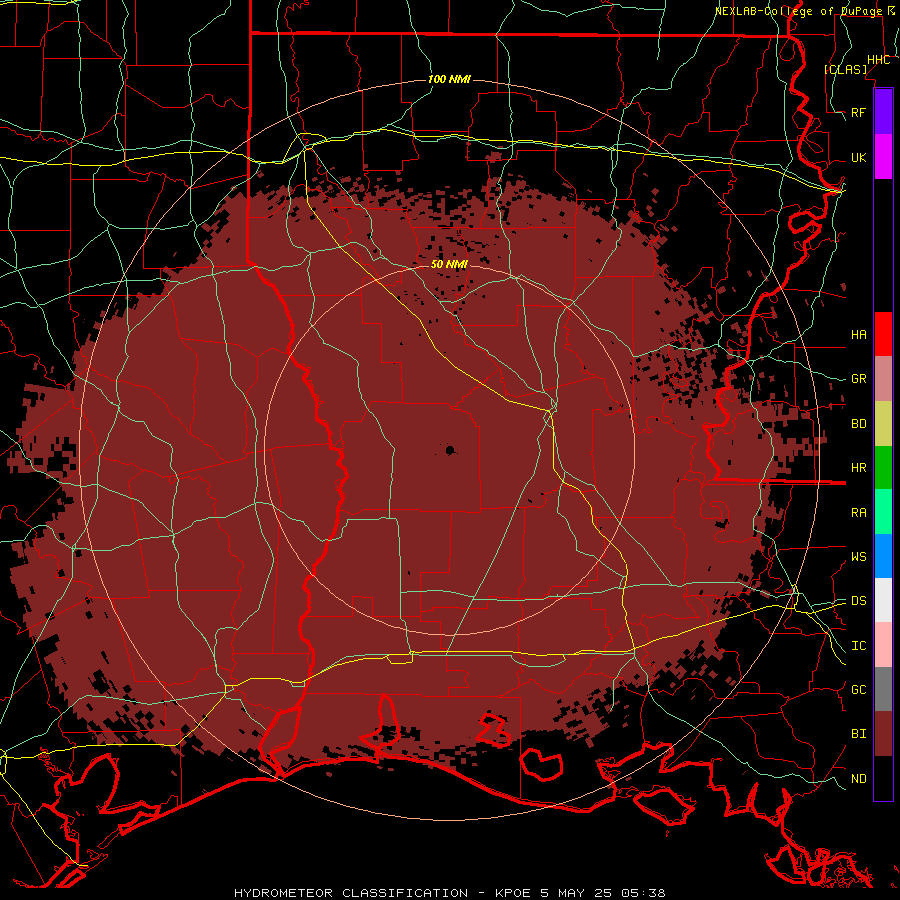
Task: Click the "ND" legend label
Action: [858, 779]
